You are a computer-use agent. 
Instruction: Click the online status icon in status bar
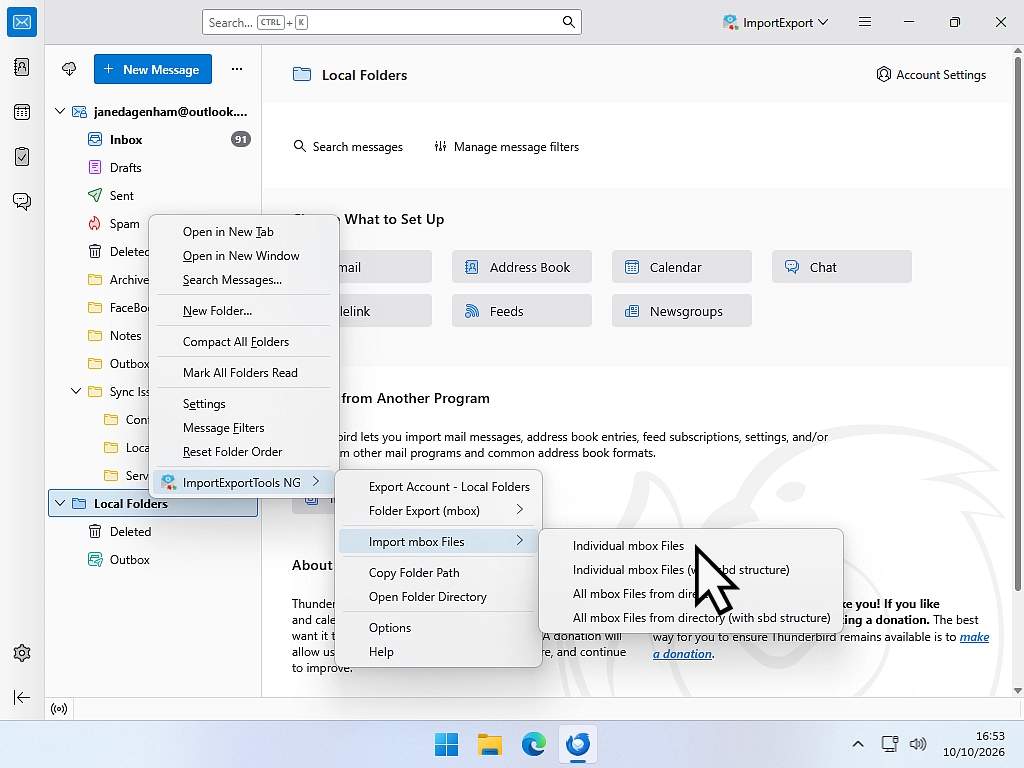pyautogui.click(x=59, y=709)
